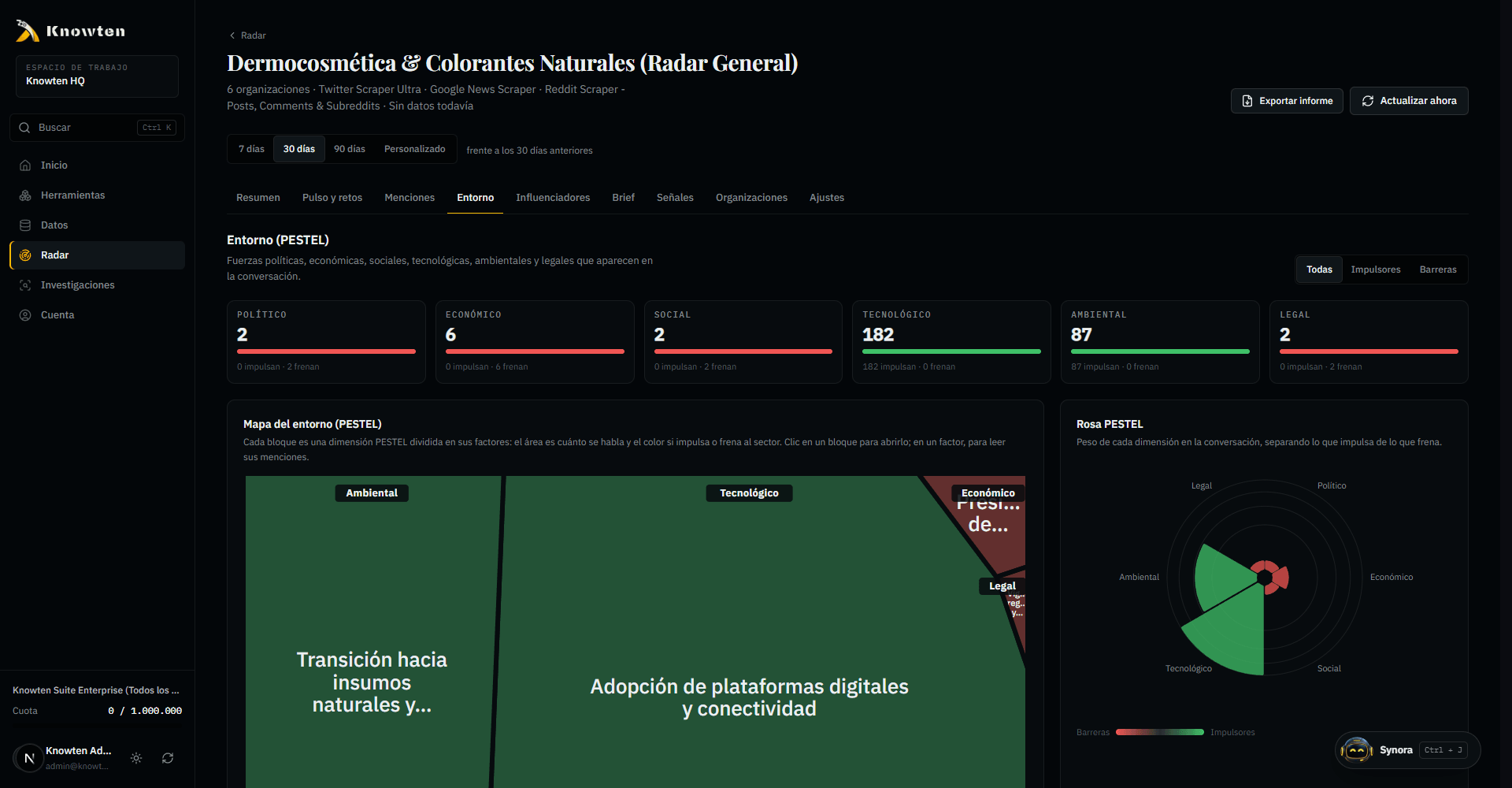Open the Resumen tab
The height and width of the screenshot is (788, 1512).
click(x=258, y=198)
